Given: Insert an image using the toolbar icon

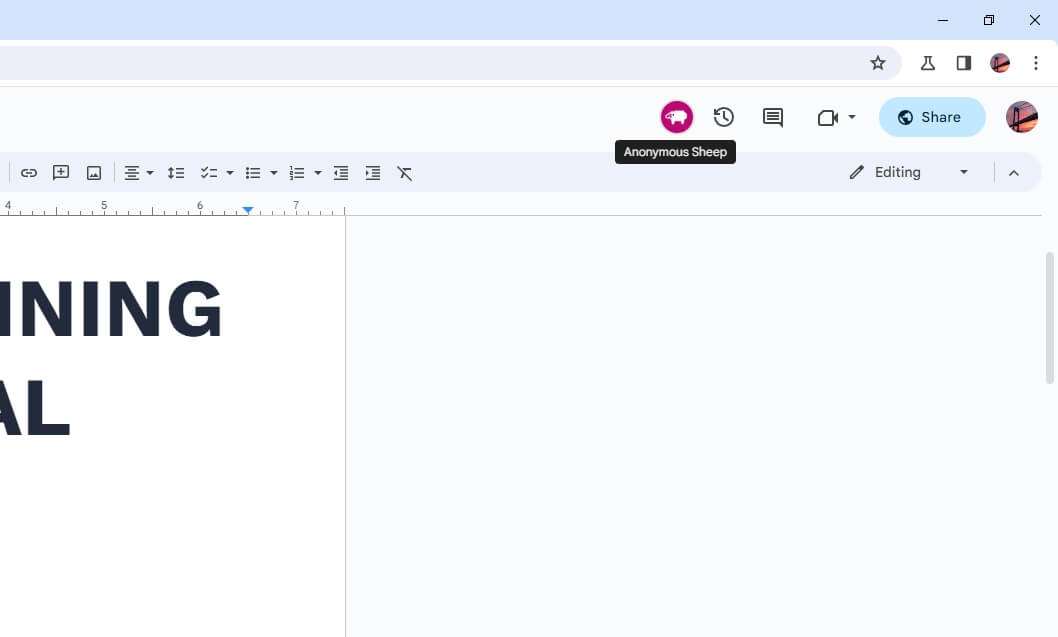Looking at the screenshot, I should 93,172.
